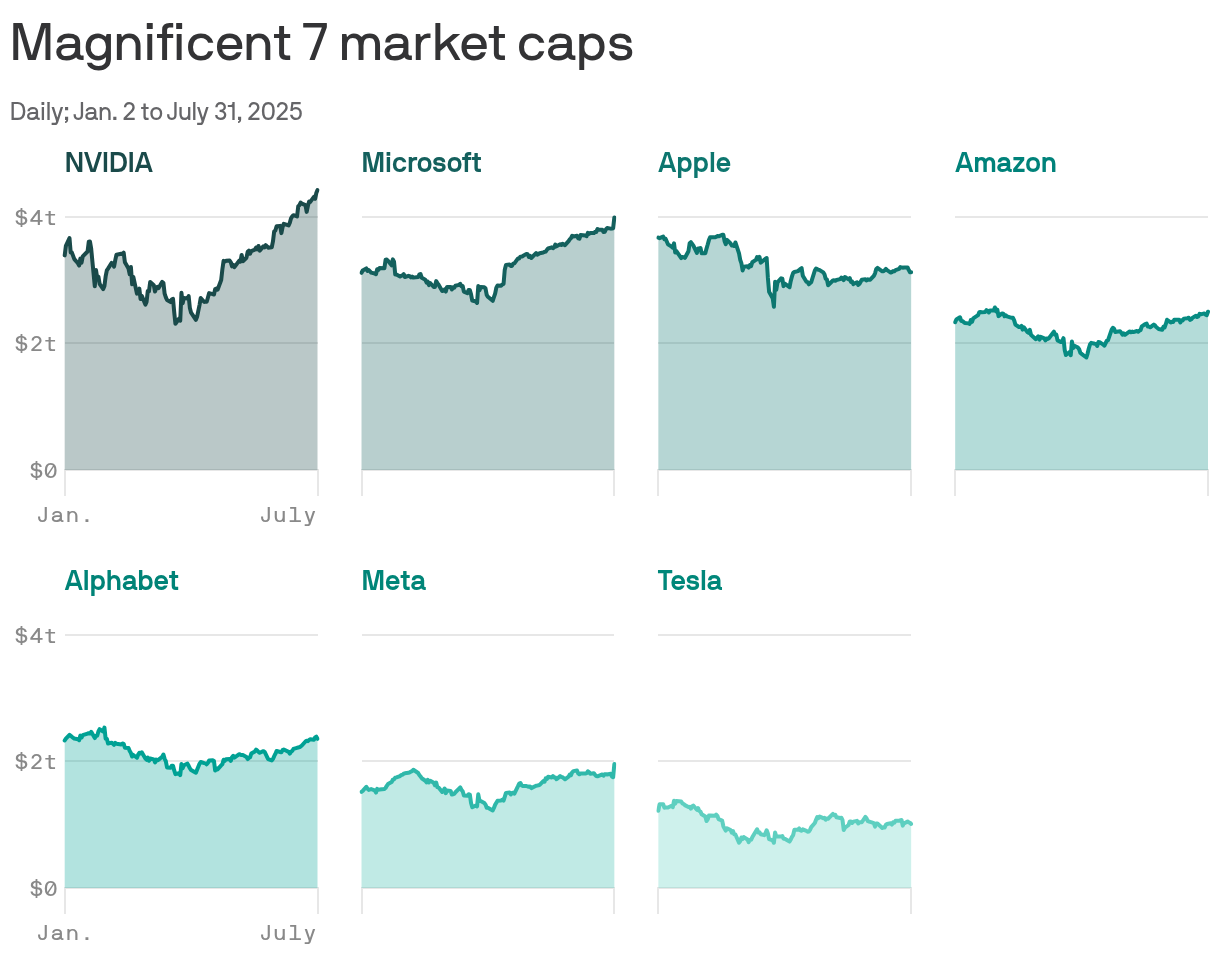The height and width of the screenshot is (956, 1220).
Task: Click the $4t axis label on the NVIDIA chart
Action: pos(36,216)
